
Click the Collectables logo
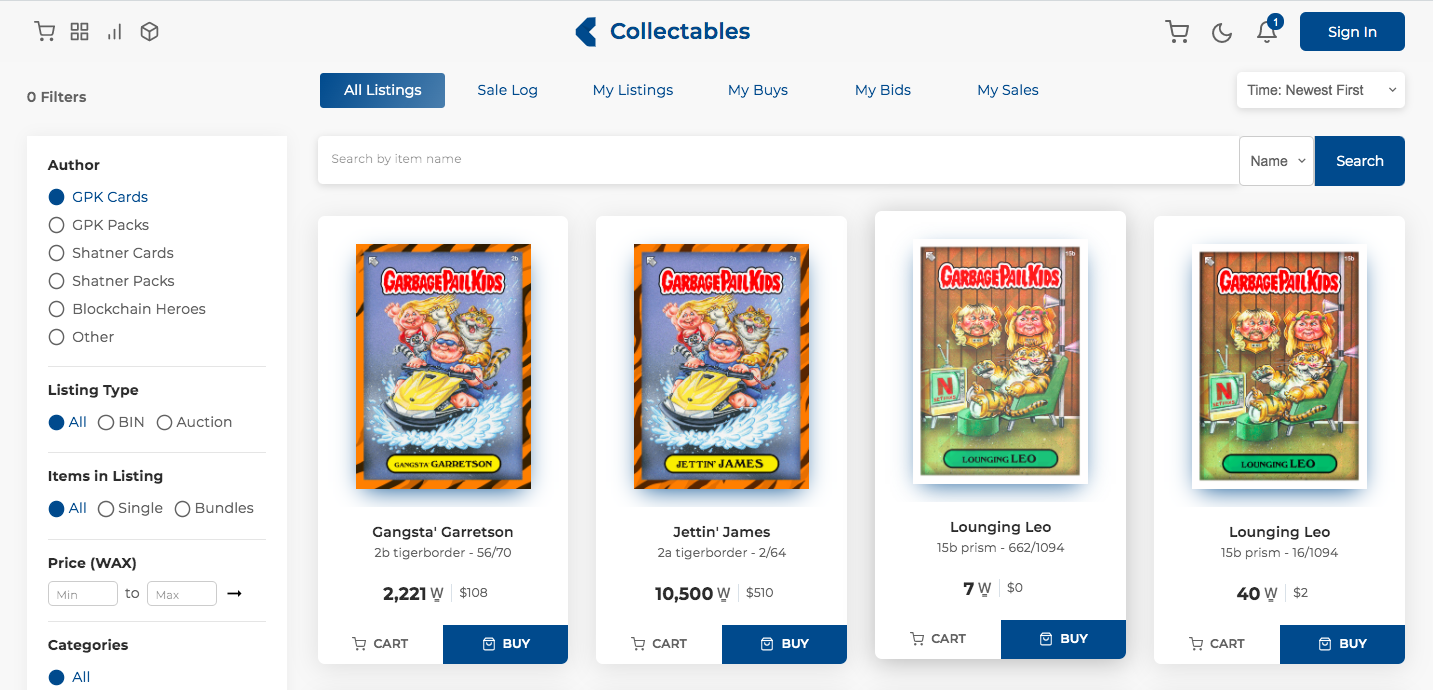pyautogui.click(x=662, y=32)
